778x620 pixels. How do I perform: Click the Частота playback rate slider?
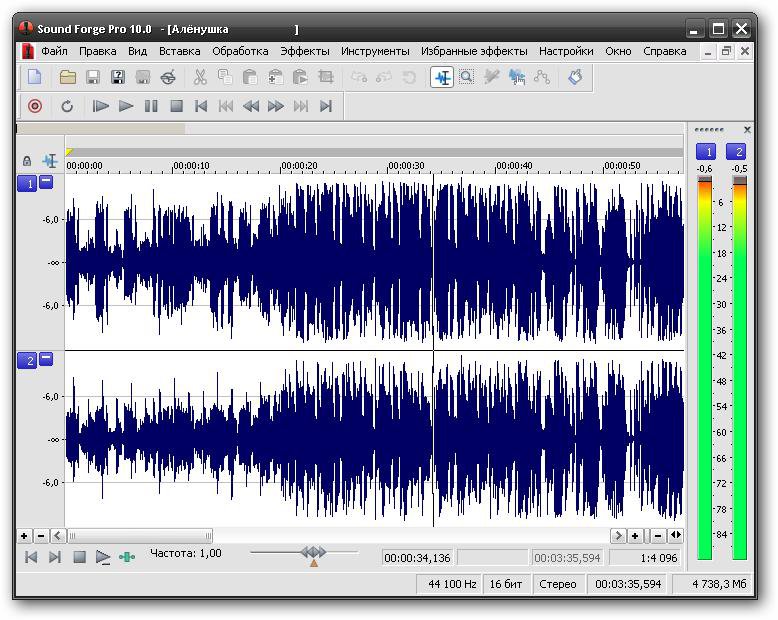pyautogui.click(x=313, y=553)
